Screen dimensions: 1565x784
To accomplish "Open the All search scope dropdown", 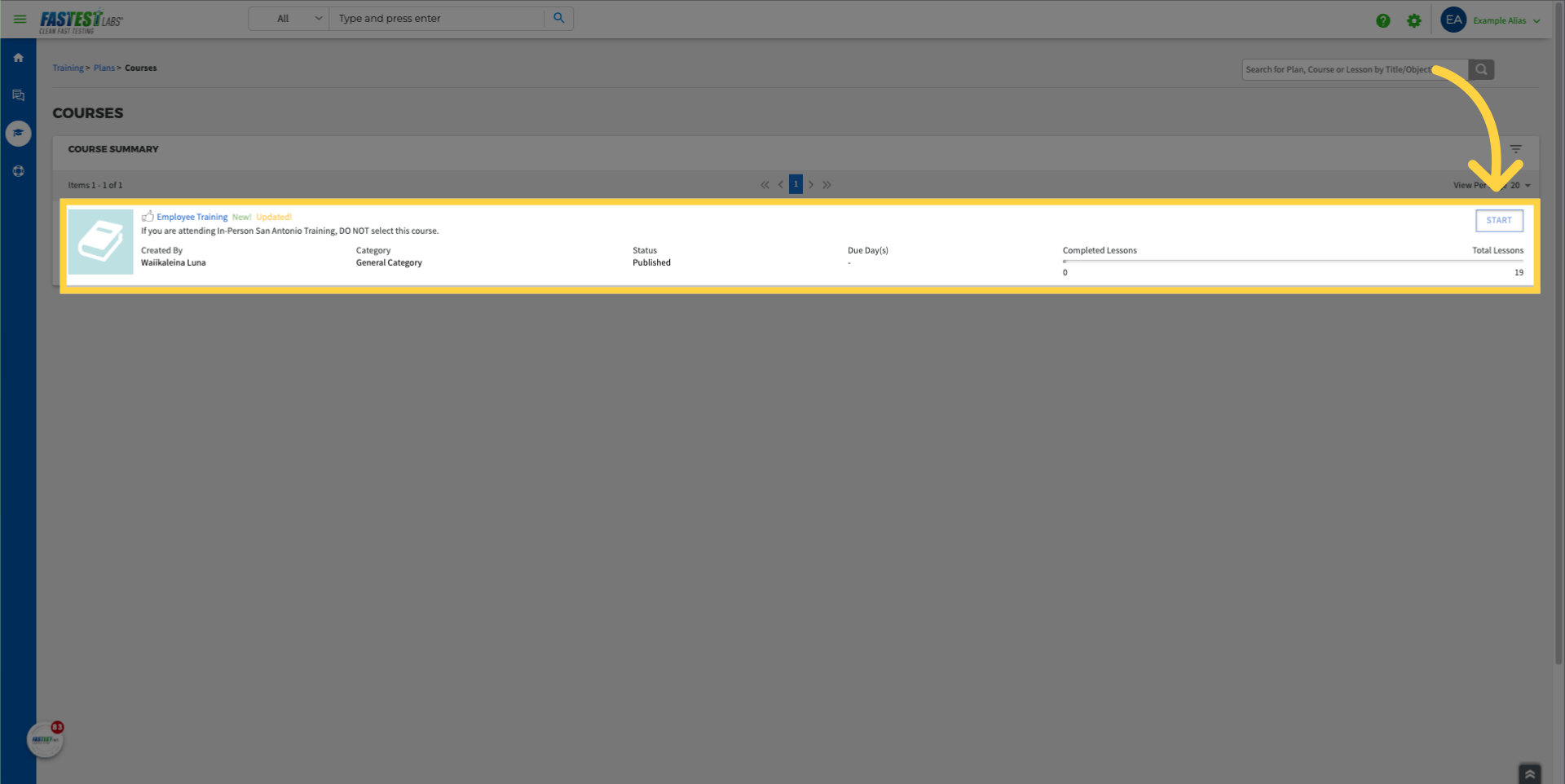I will (x=289, y=19).
